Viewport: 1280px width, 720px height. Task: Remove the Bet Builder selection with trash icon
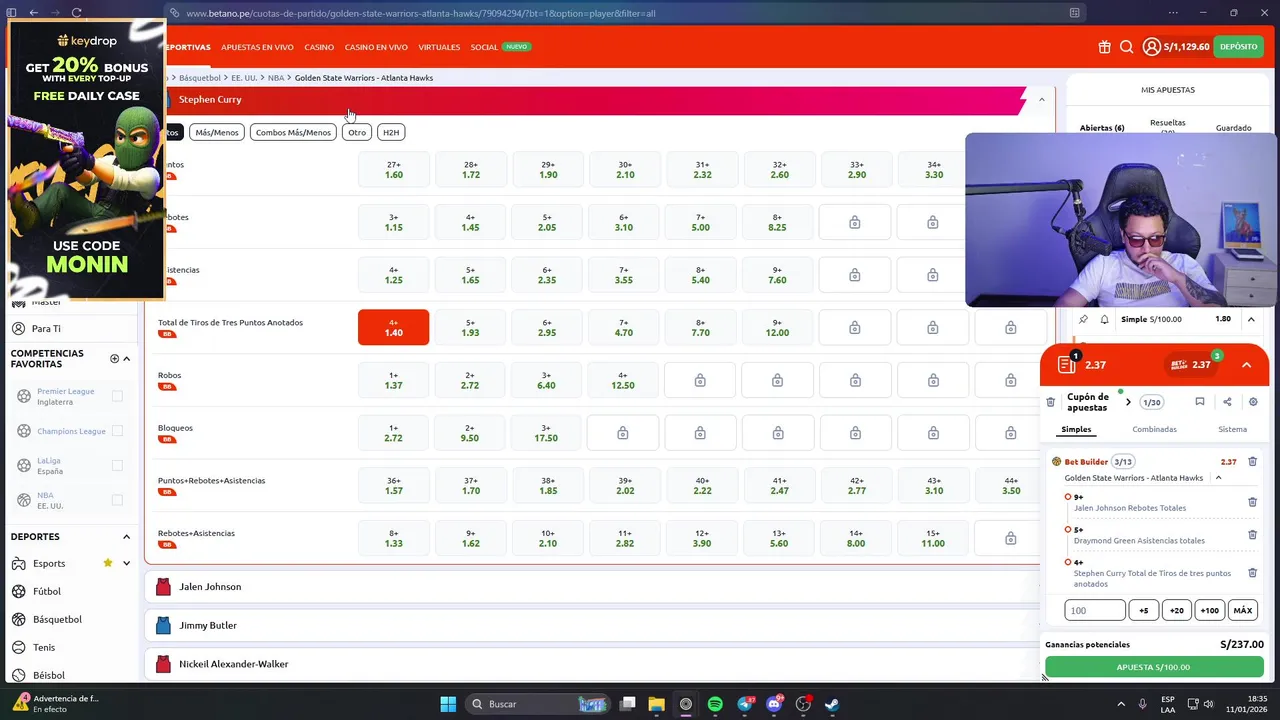click(x=1252, y=462)
